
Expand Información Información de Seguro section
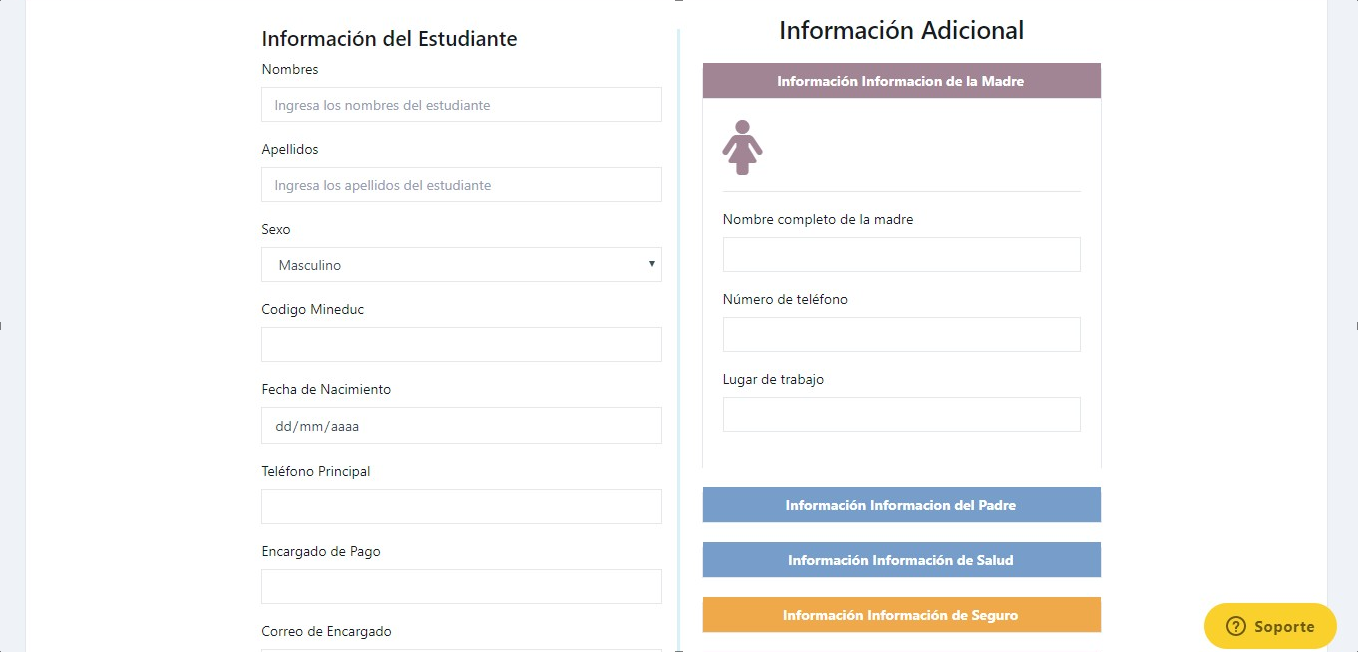tap(901, 615)
